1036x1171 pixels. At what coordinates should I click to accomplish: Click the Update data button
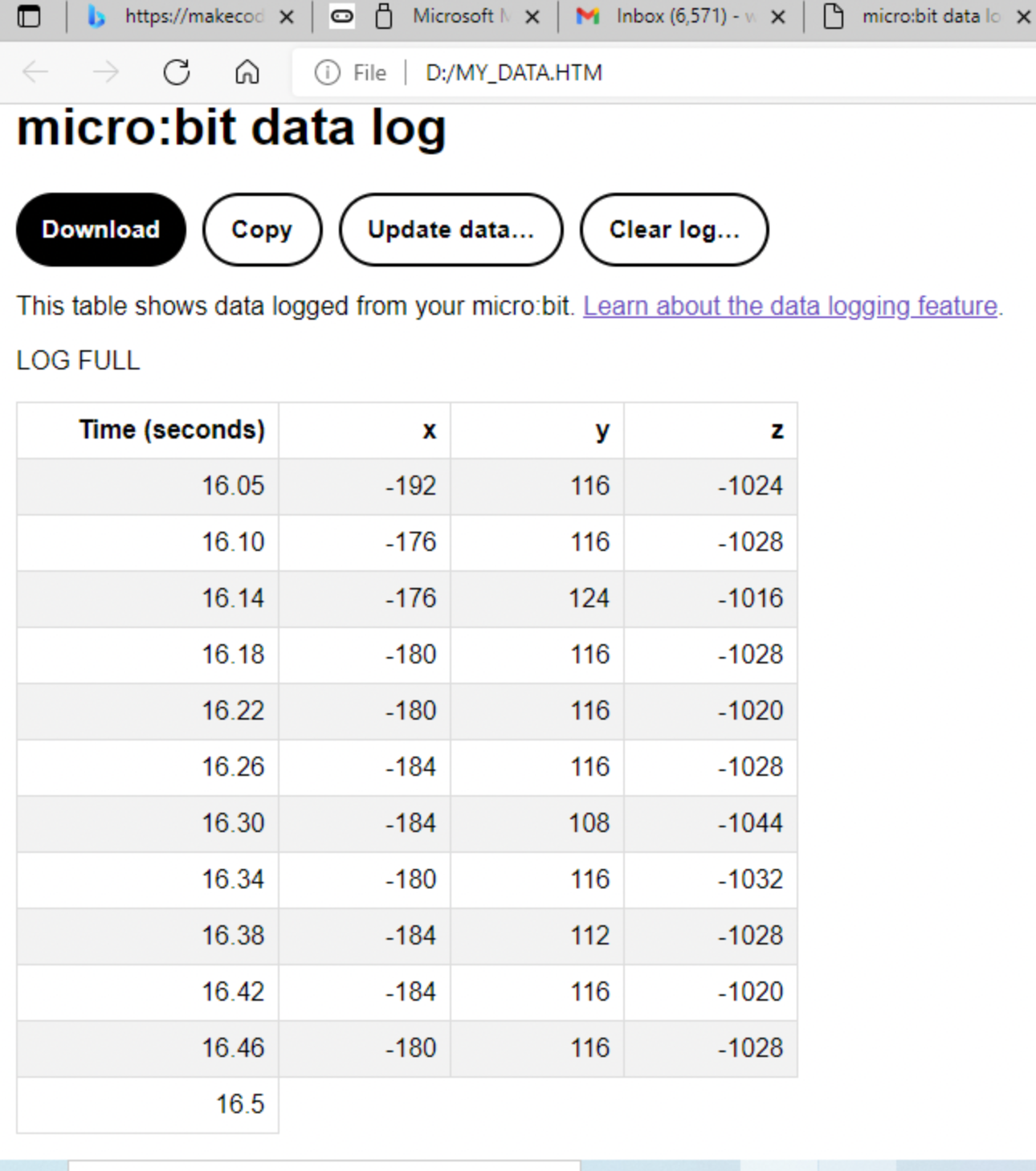pos(451,230)
